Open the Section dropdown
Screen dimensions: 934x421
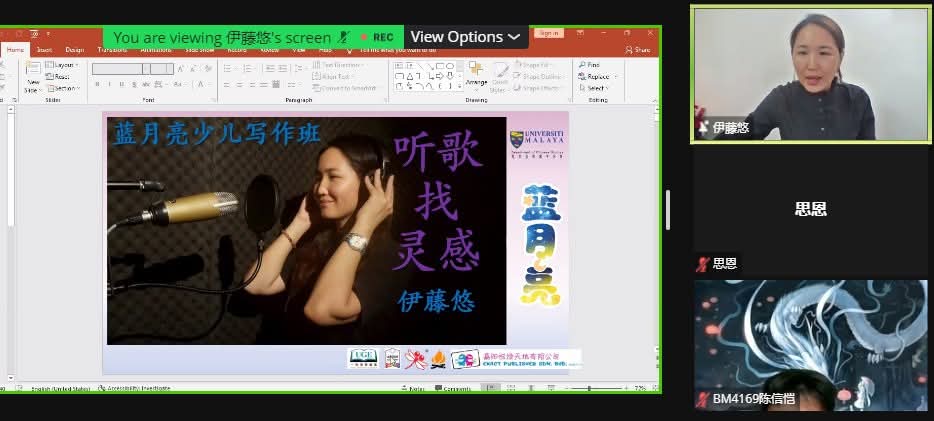[63, 88]
